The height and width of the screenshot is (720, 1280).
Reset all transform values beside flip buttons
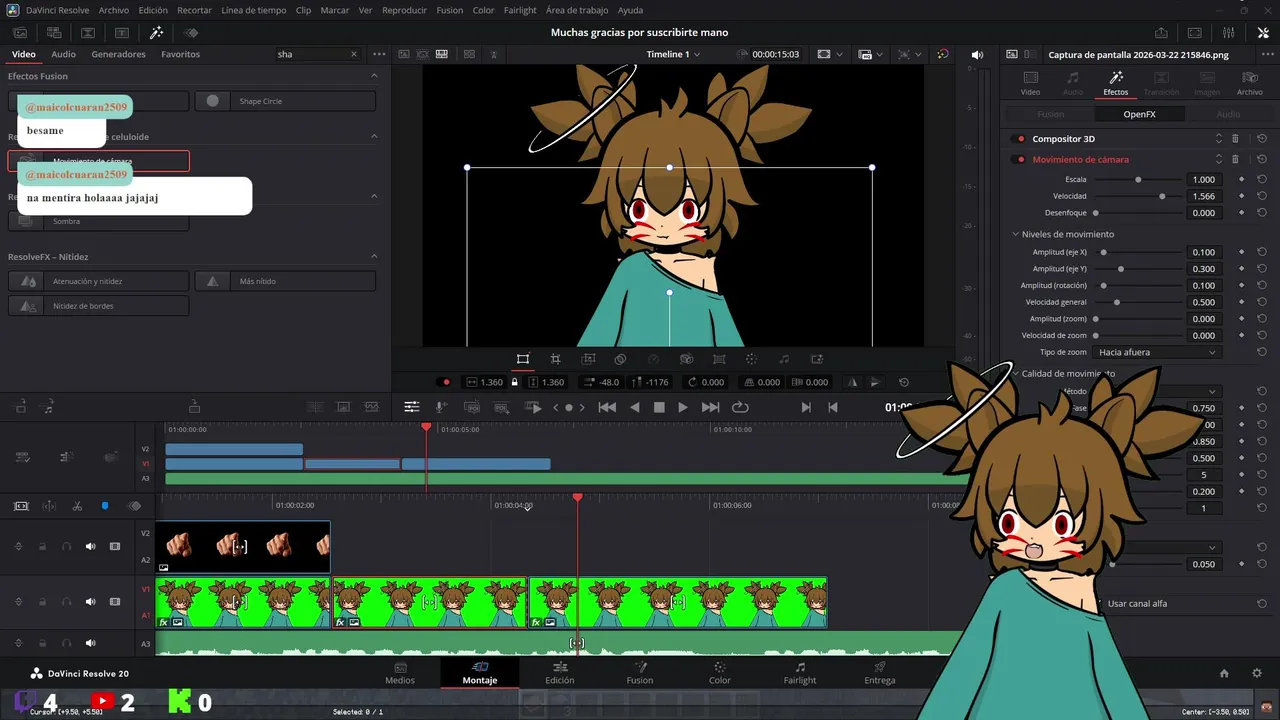(904, 382)
